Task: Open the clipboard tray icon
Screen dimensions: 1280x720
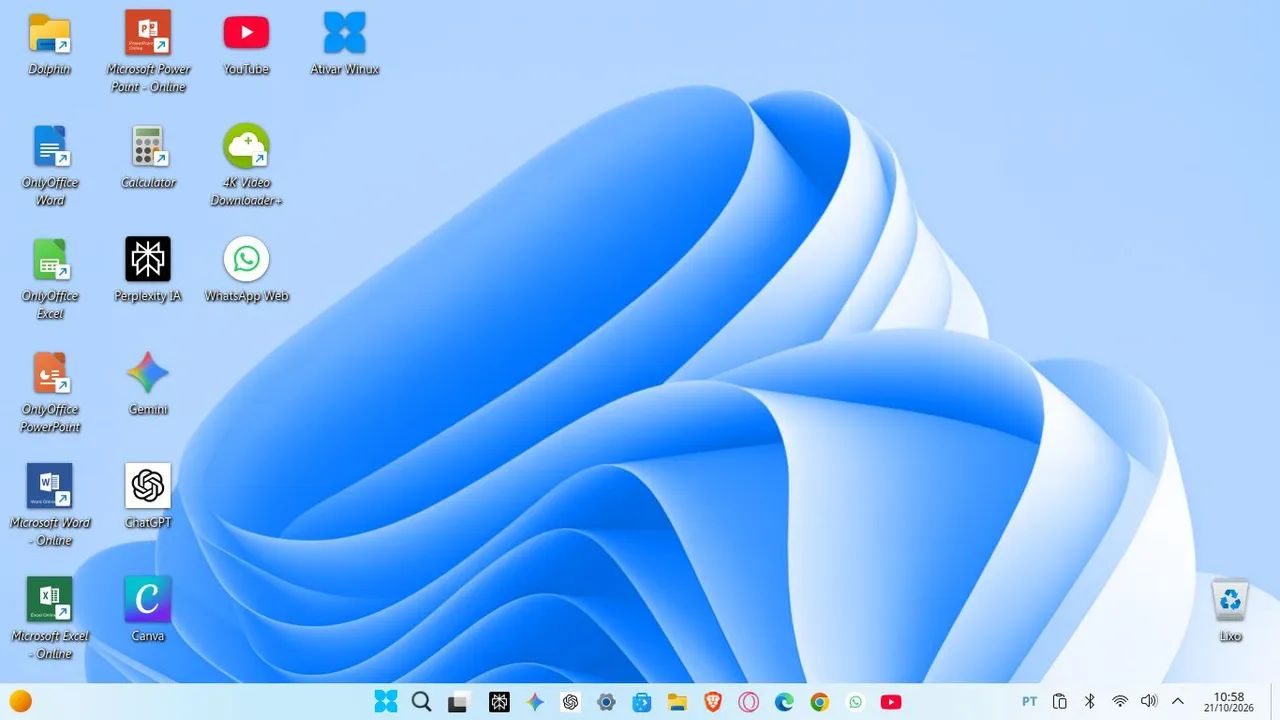Action: (x=1060, y=702)
